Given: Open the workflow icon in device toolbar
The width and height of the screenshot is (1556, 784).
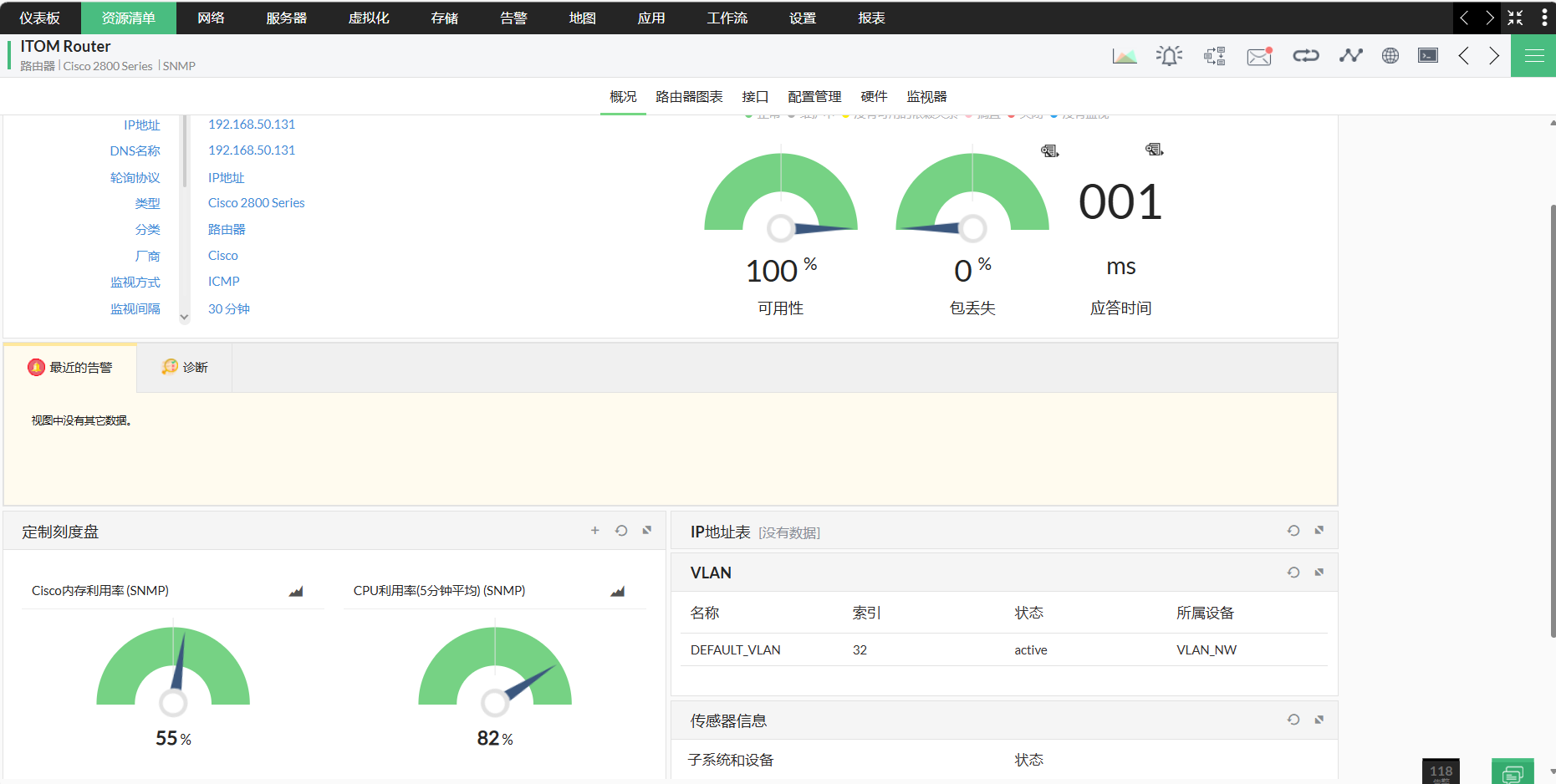Looking at the screenshot, I should [x=1214, y=56].
